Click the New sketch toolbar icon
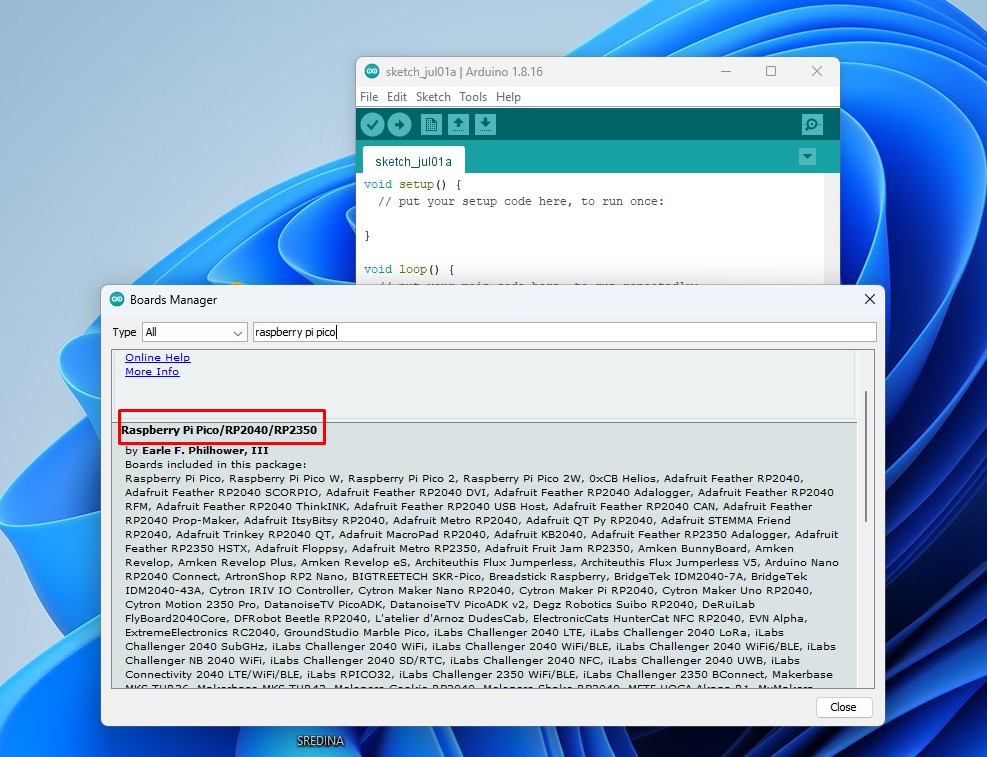 pyautogui.click(x=431, y=124)
